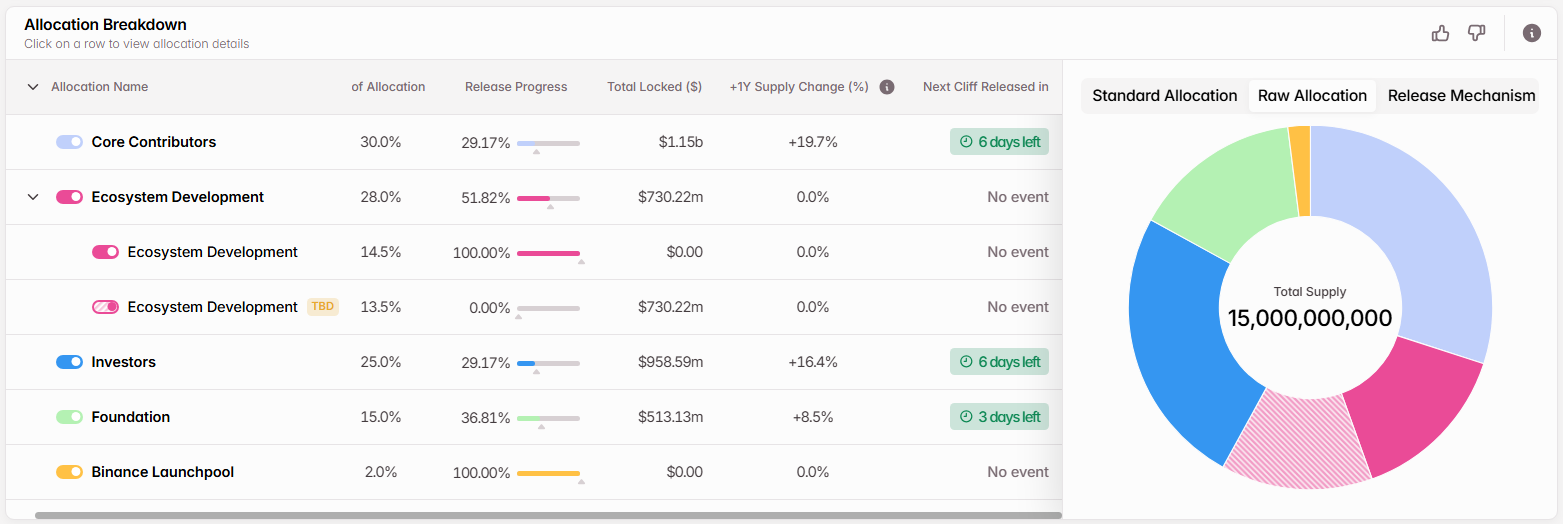Click the Foundation row clock icon
Screen dimensions: 1563x524
point(966,417)
